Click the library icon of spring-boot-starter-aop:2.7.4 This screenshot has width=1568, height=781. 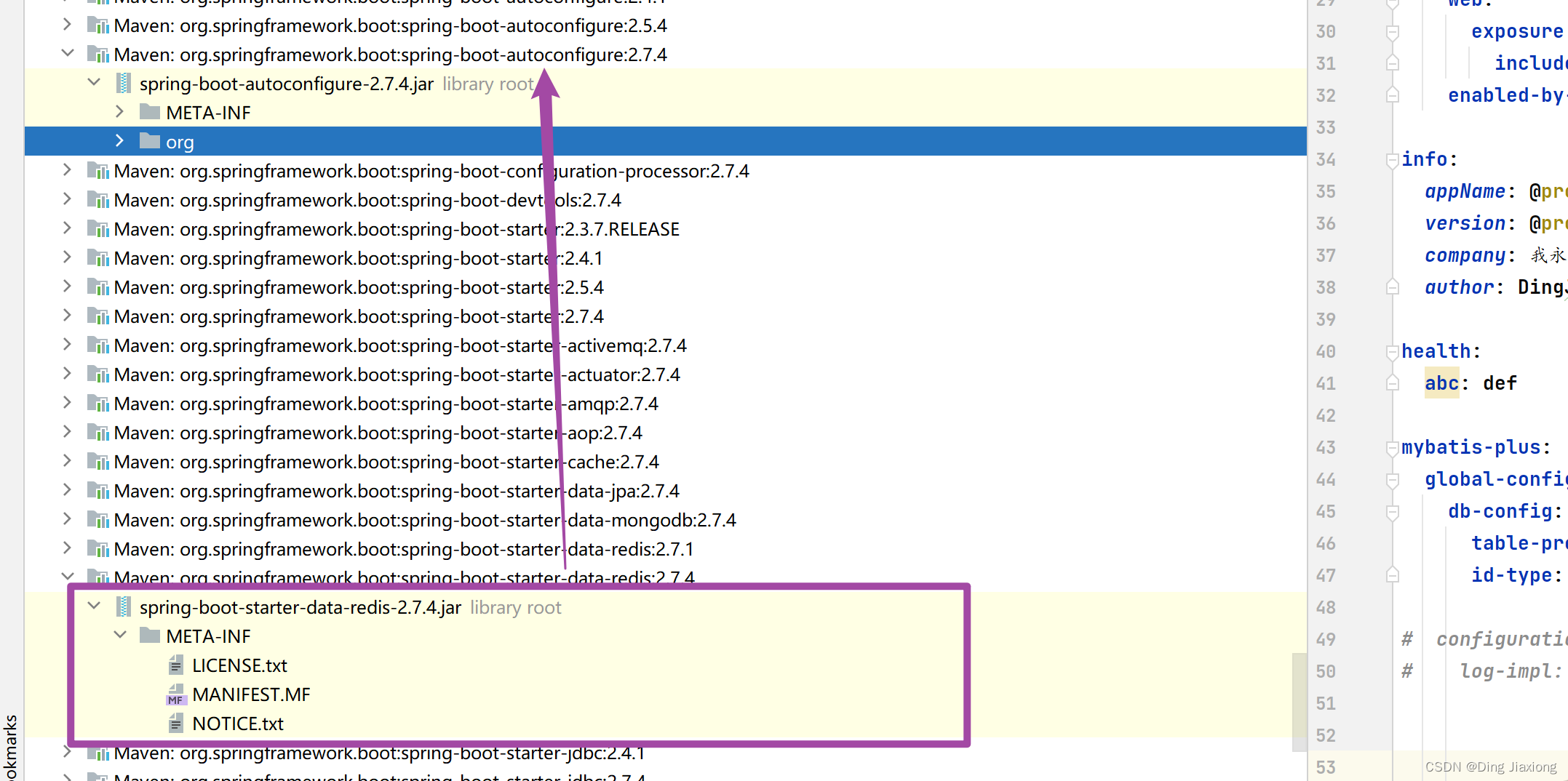[x=98, y=433]
